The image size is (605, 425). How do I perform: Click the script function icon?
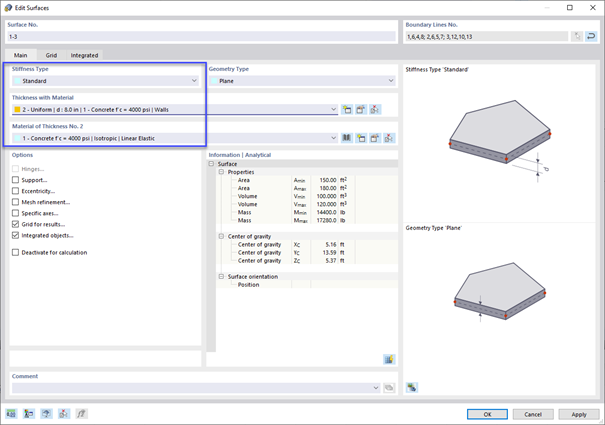click(81, 414)
